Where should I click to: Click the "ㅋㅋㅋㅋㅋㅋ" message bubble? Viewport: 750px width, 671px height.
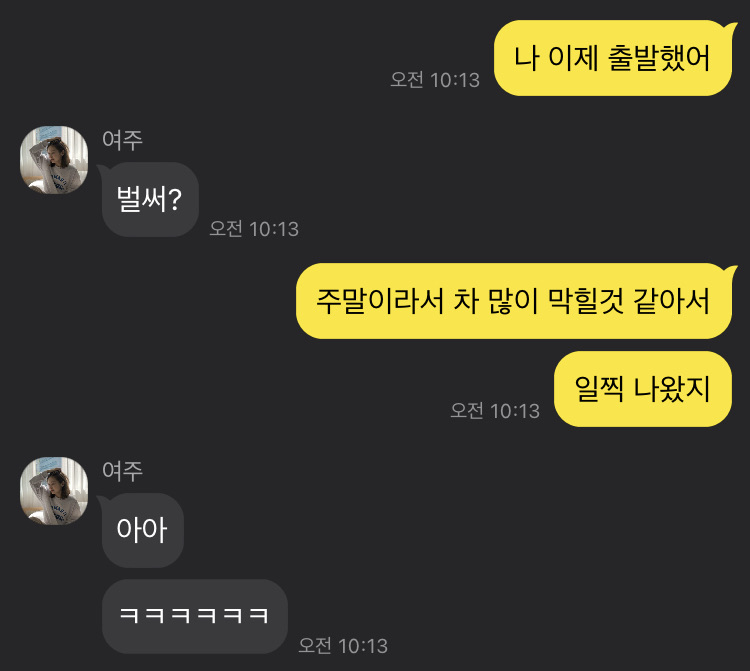click(x=195, y=616)
